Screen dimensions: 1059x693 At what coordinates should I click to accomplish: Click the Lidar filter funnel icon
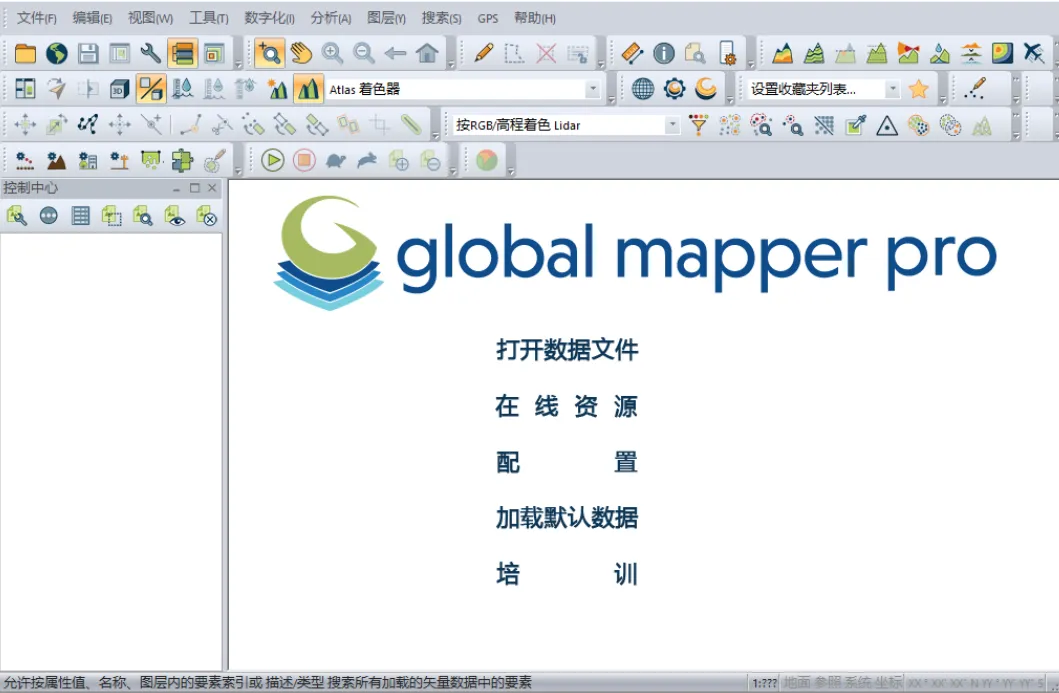click(x=698, y=125)
